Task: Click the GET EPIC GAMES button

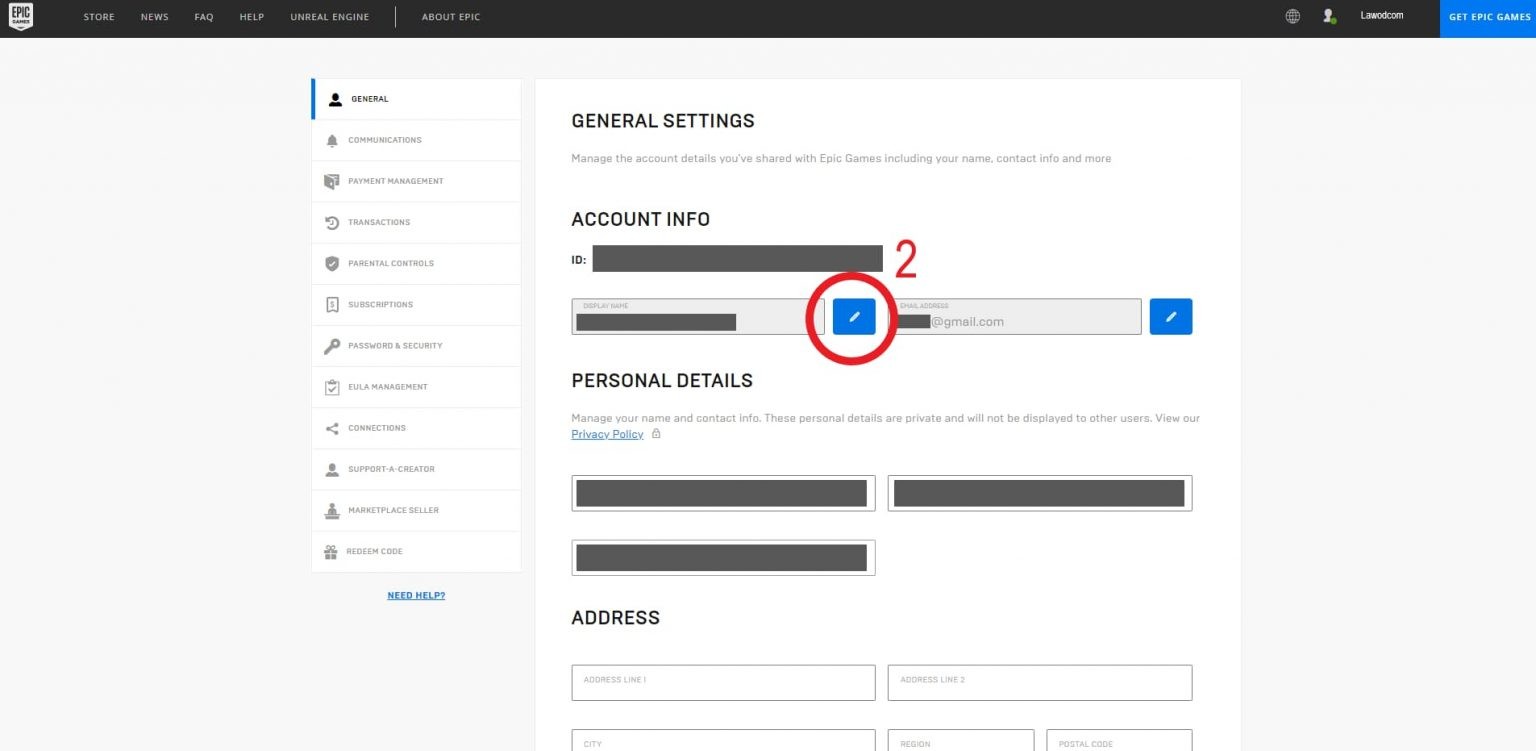Action: click(x=1489, y=16)
